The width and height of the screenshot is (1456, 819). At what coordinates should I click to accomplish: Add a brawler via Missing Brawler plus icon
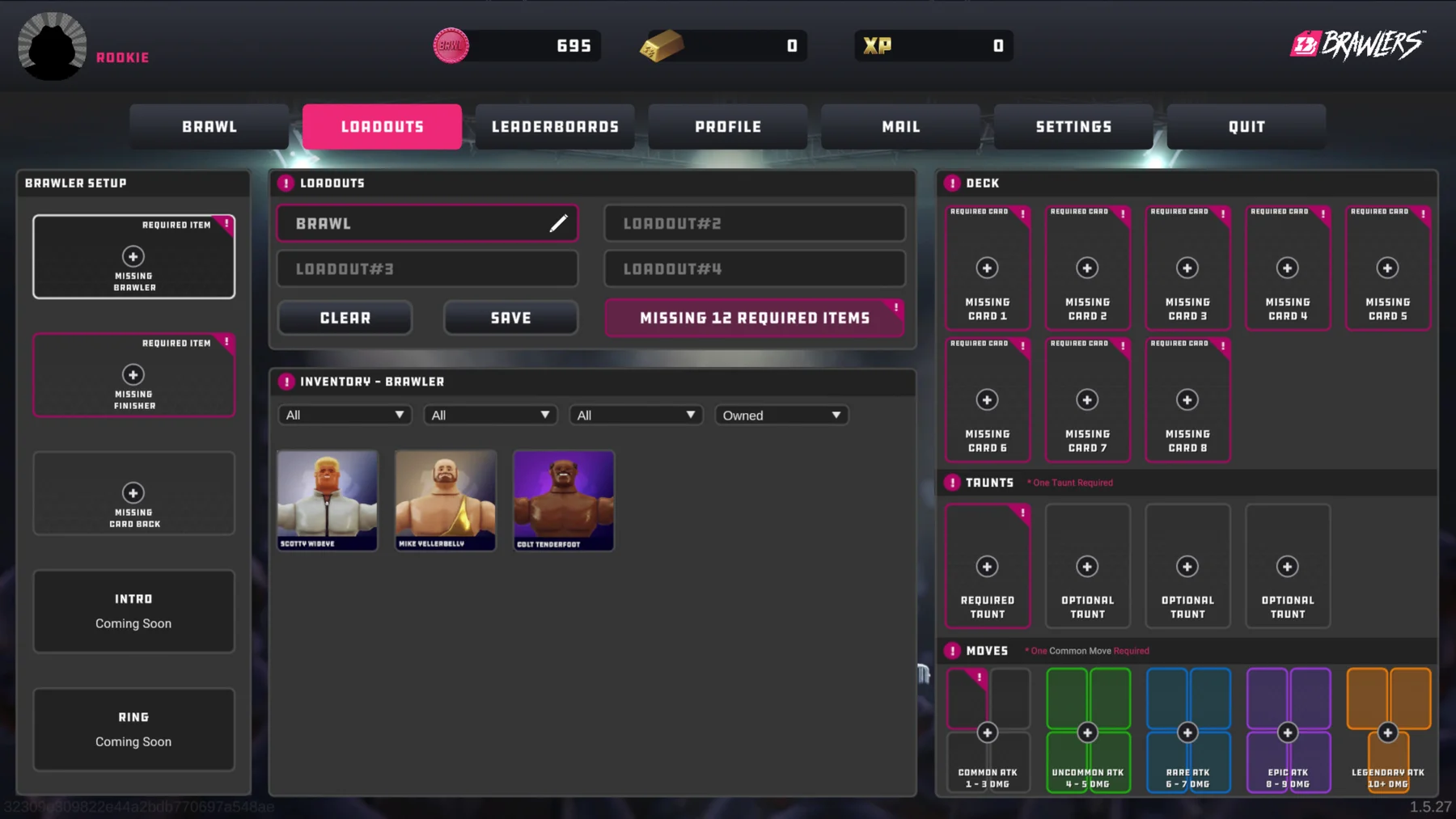[x=133, y=256]
